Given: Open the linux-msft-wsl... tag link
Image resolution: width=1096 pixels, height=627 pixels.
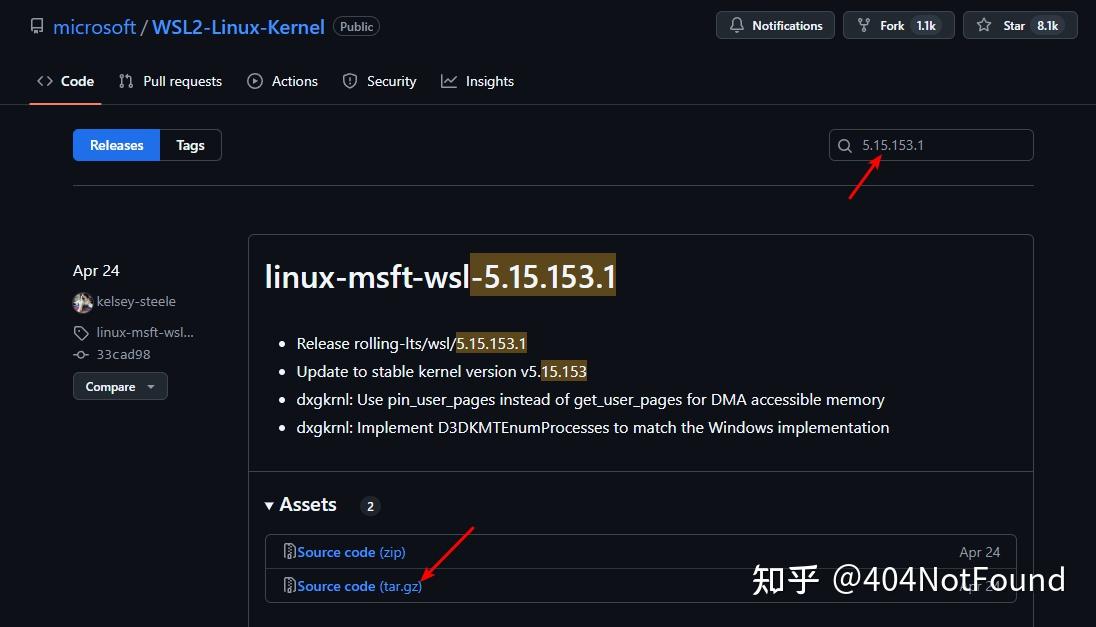Looking at the screenshot, I should 145,332.
